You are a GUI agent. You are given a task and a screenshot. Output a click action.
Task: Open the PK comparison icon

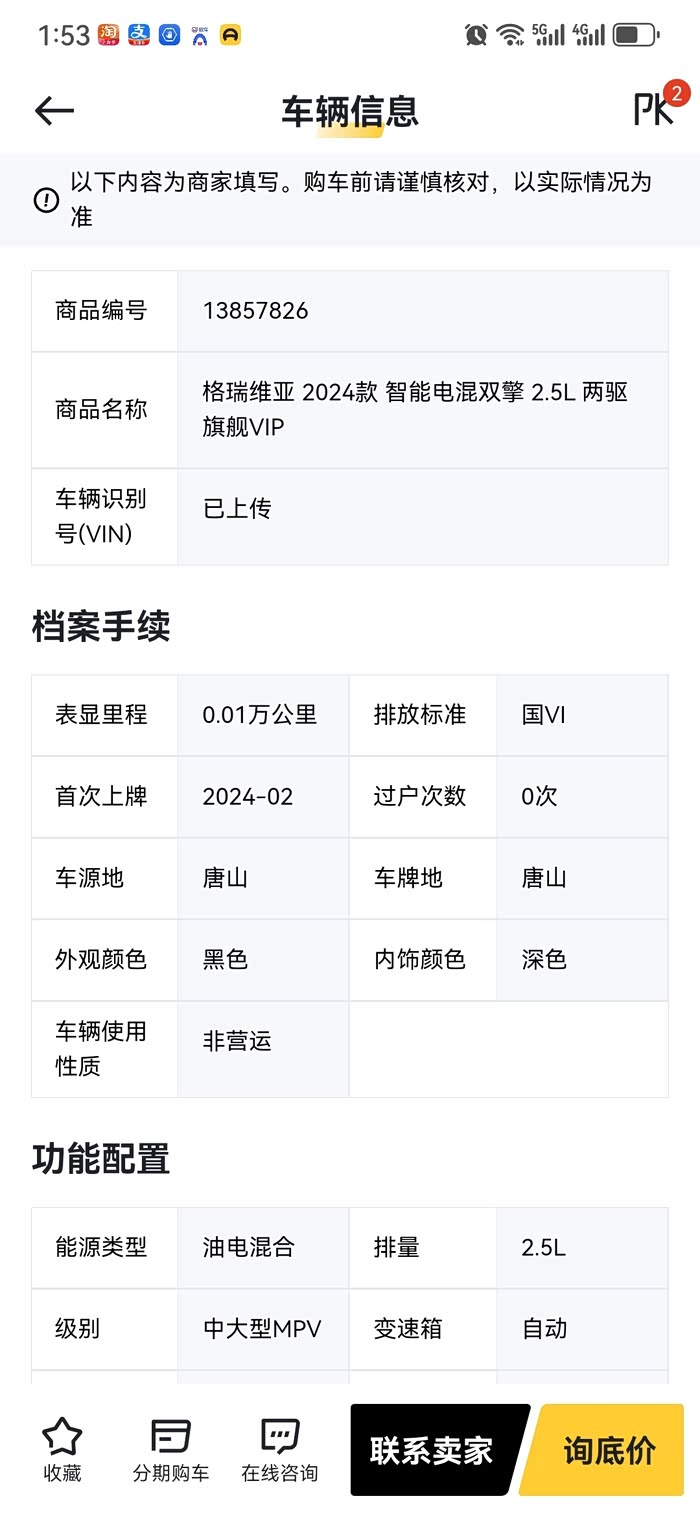click(655, 109)
